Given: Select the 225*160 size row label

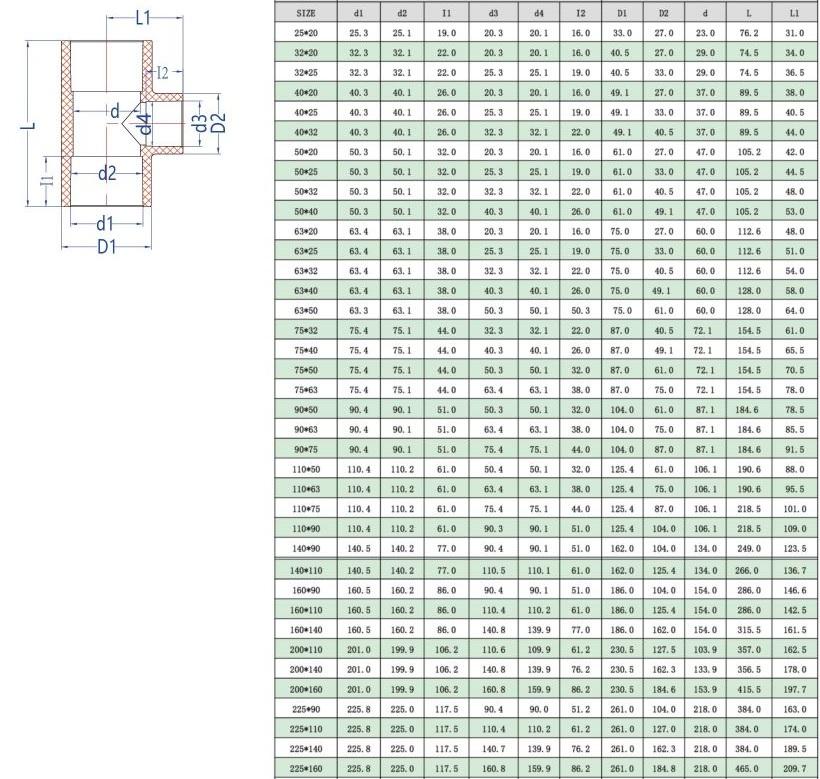Looking at the screenshot, I should point(307,766).
